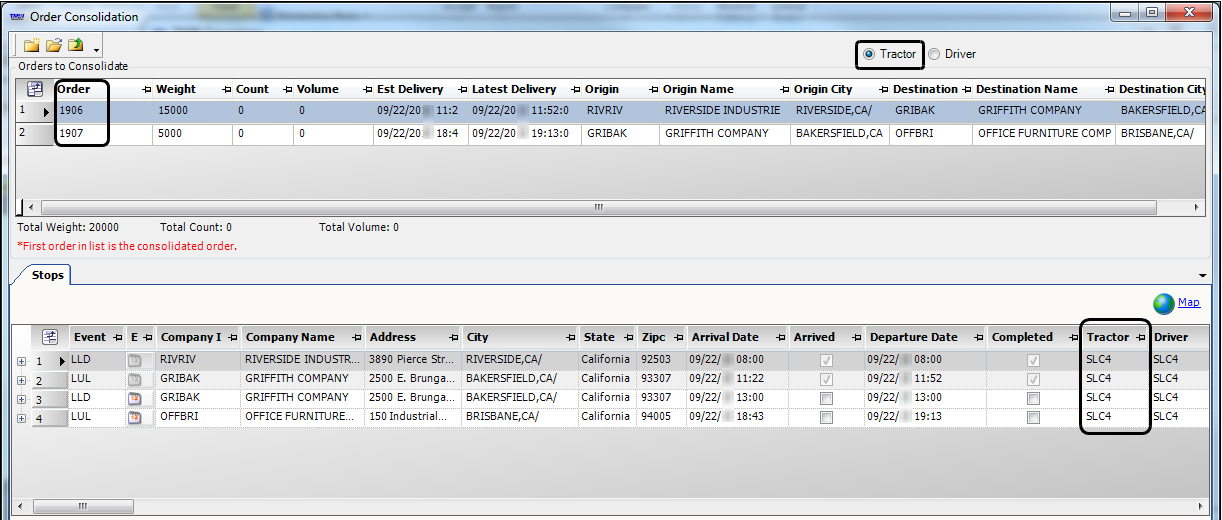Image resolution: width=1222 pixels, height=520 pixels.
Task: Select the Tractor radio button
Action: click(x=869, y=54)
